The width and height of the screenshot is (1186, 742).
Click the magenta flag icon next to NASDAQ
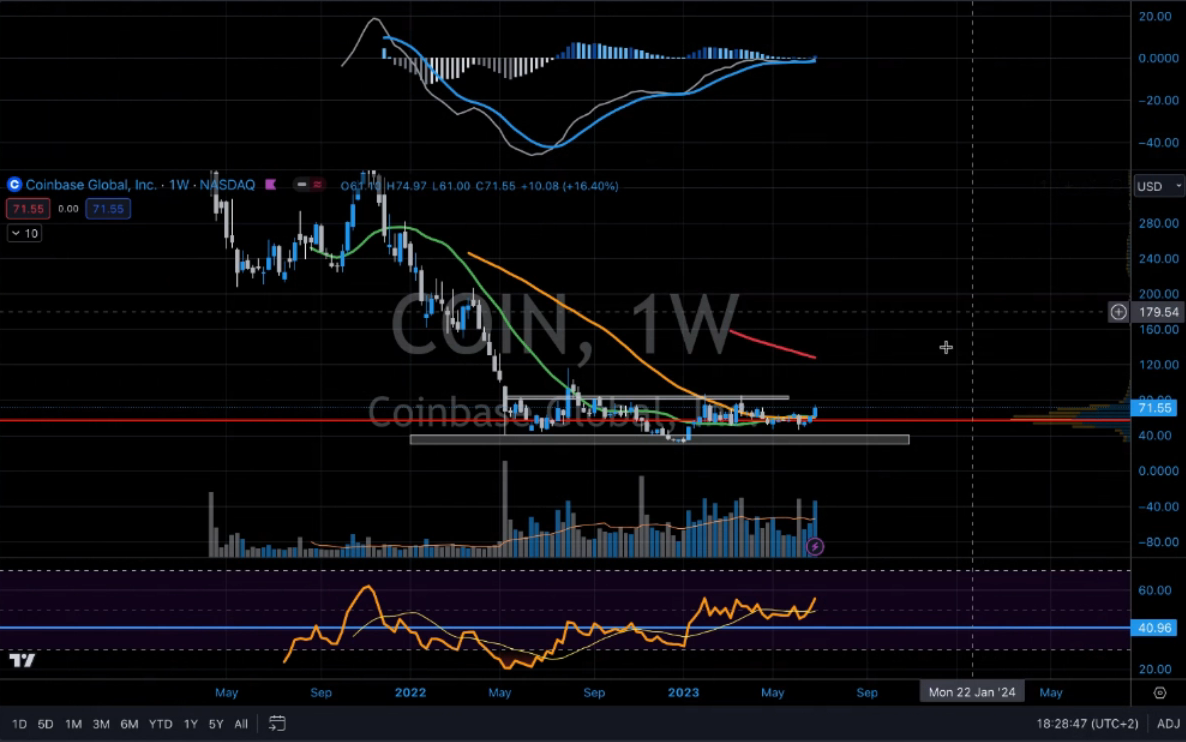(272, 185)
